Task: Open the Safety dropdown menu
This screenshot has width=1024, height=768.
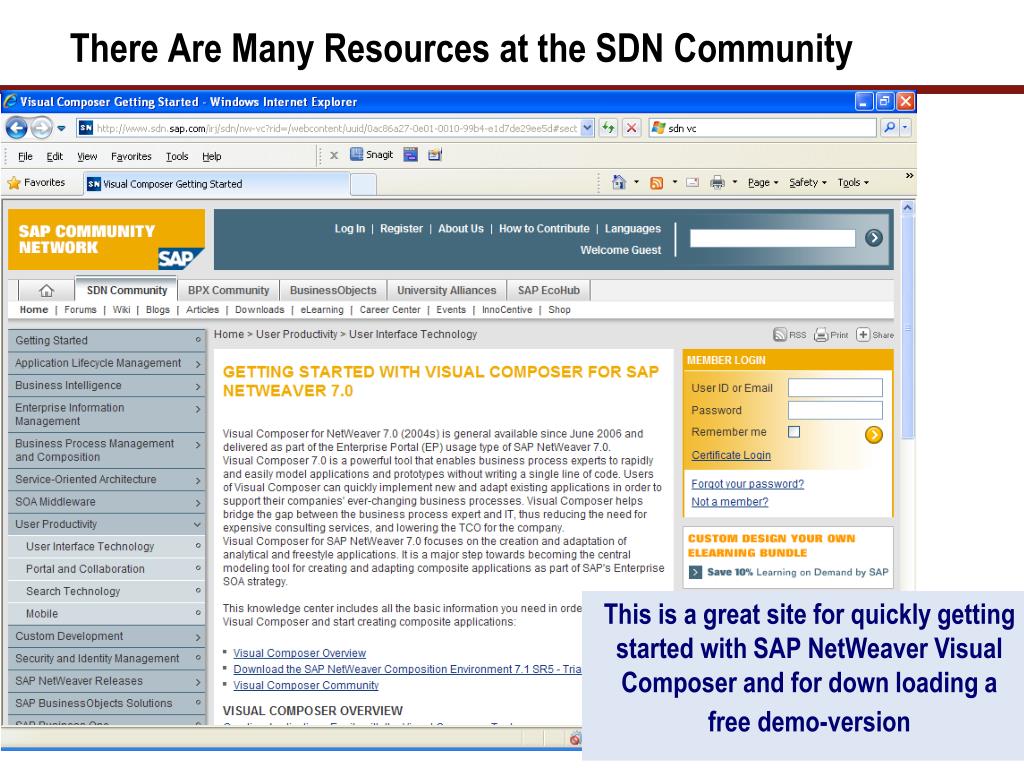Action: click(808, 183)
